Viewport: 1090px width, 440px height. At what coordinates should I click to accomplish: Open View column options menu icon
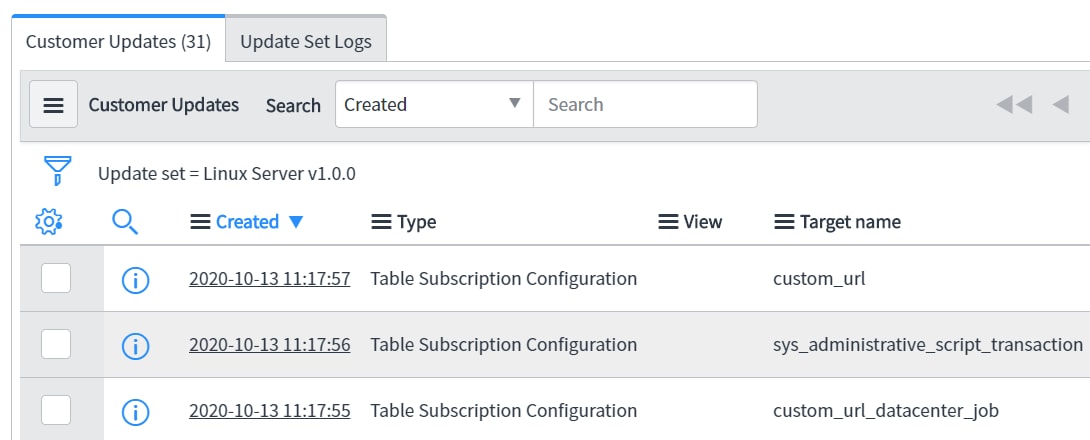point(668,222)
